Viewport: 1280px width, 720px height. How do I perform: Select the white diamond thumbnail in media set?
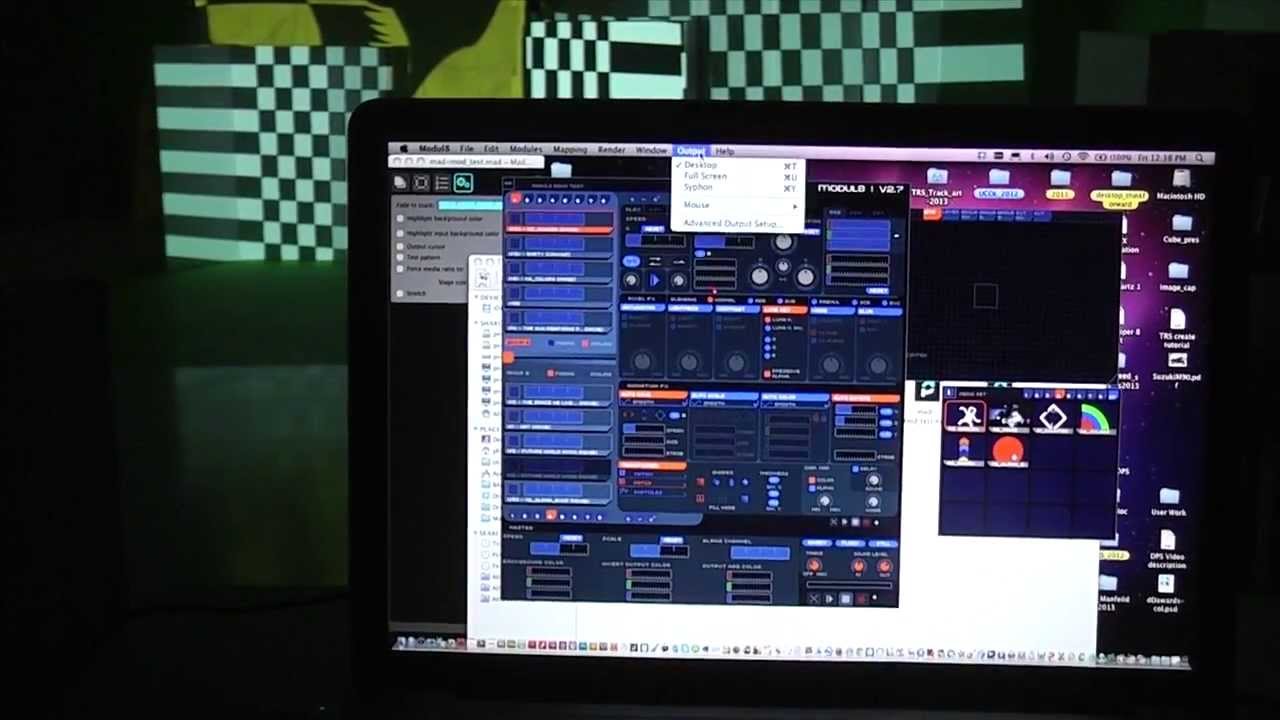1052,418
